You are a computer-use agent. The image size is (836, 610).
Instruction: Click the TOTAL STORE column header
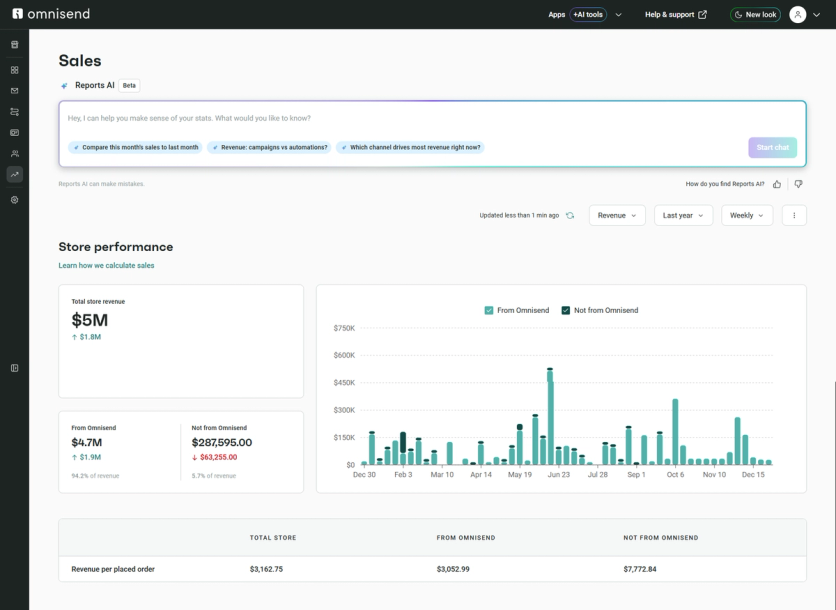[x=273, y=537]
